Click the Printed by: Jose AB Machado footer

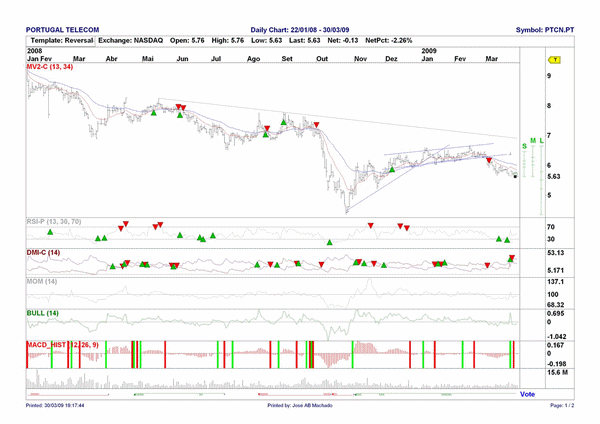(300, 405)
